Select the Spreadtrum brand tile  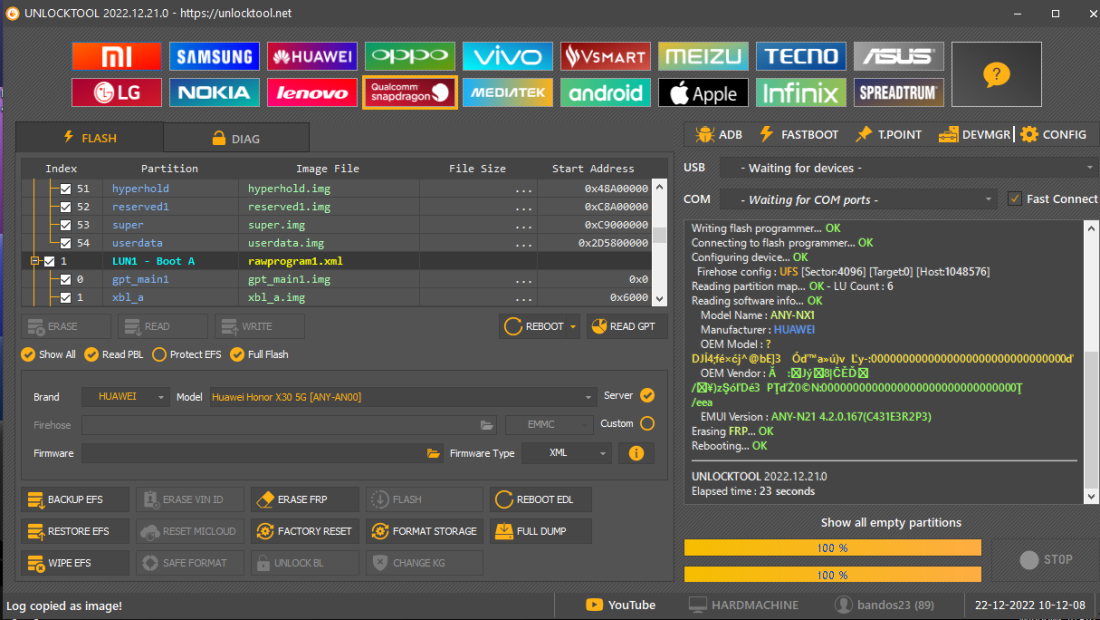pyautogui.click(x=899, y=93)
